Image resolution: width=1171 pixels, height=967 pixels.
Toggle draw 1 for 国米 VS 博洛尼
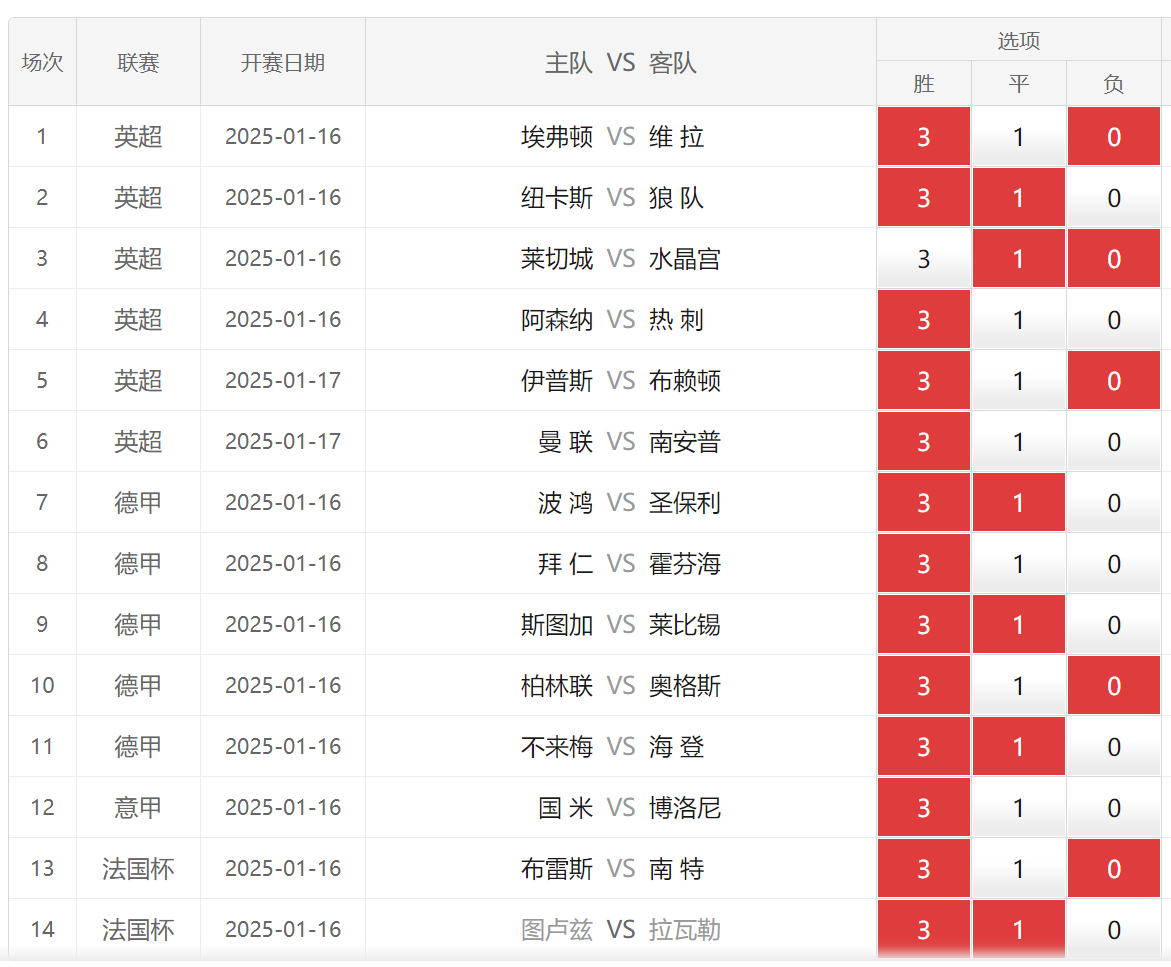point(1019,807)
